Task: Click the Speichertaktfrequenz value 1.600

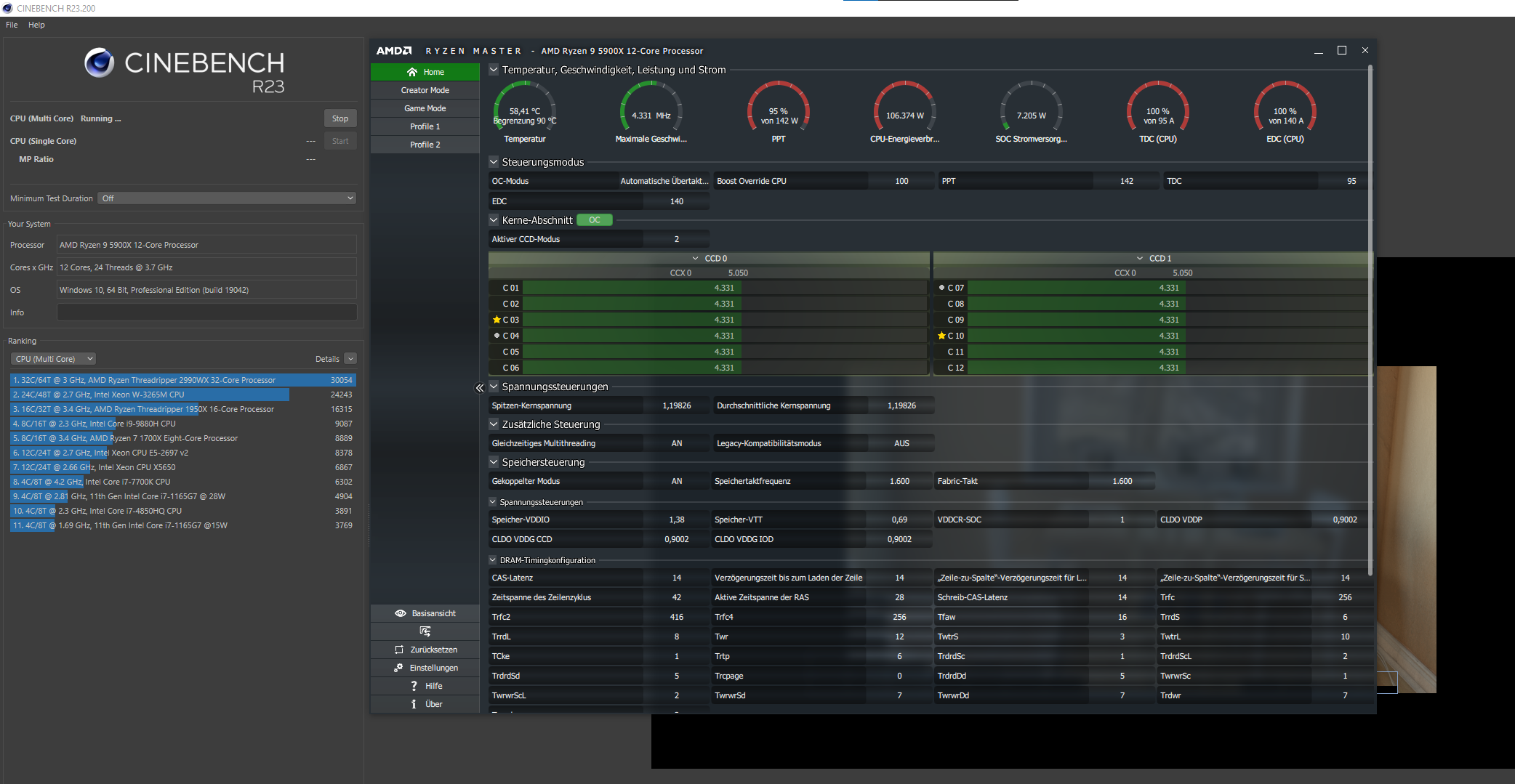Action: [x=899, y=481]
